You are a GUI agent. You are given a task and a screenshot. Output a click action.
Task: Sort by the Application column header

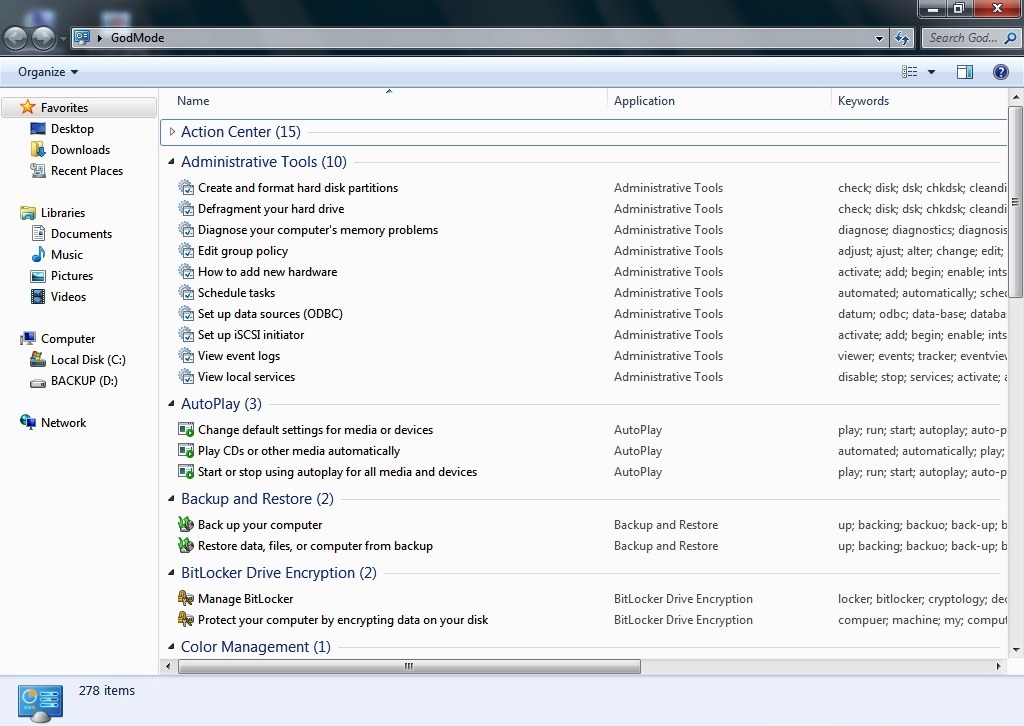pos(644,101)
